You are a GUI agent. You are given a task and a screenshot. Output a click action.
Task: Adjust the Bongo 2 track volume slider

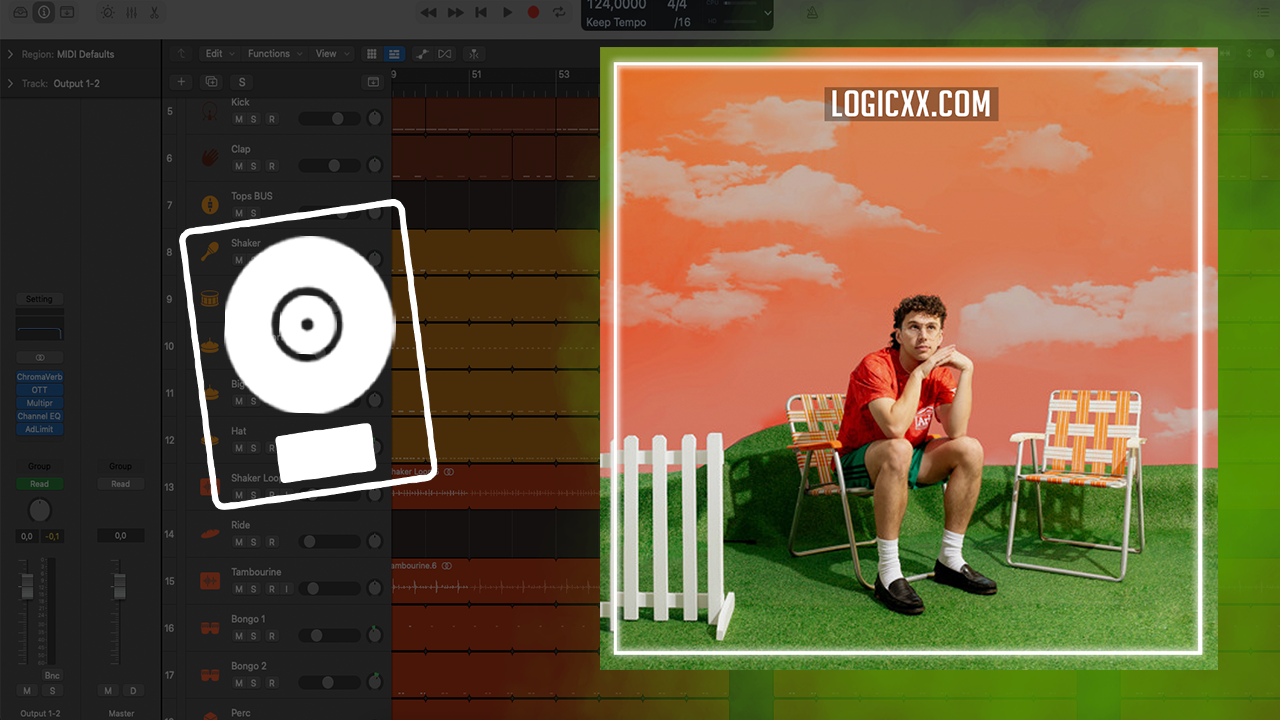329,683
